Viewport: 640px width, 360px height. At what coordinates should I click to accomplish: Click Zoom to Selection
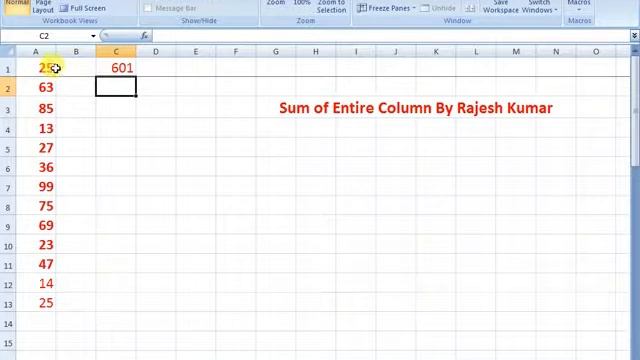pyautogui.click(x=331, y=7)
